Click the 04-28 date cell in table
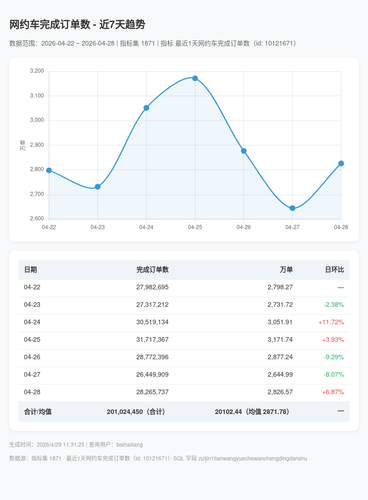The image size is (368, 500). [32, 392]
